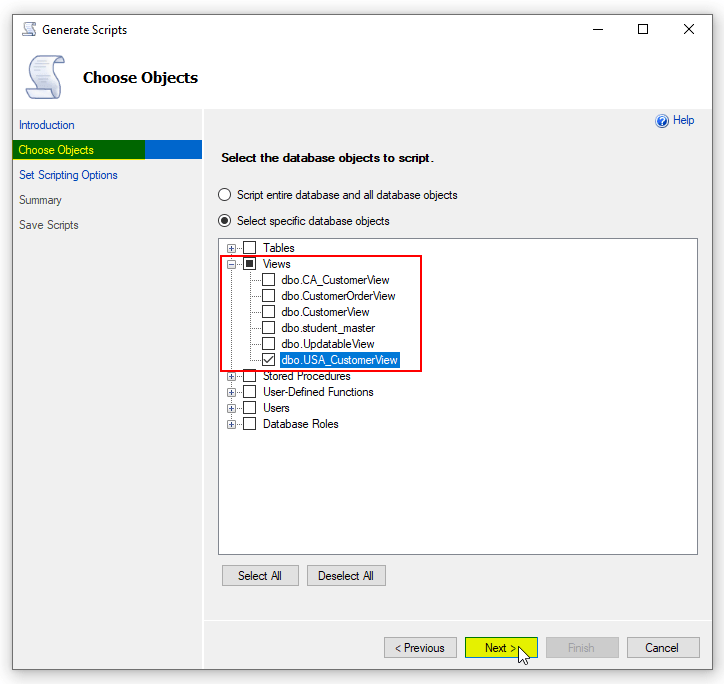Select the dbo.CustomerView label
Screen dimensions: 724x684
[325, 312]
